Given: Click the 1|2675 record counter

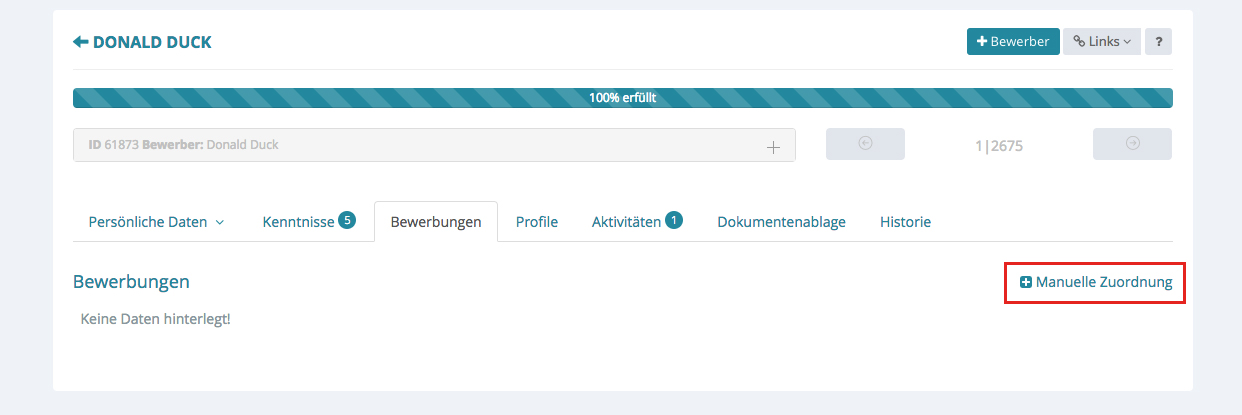Looking at the screenshot, I should click(x=998, y=146).
